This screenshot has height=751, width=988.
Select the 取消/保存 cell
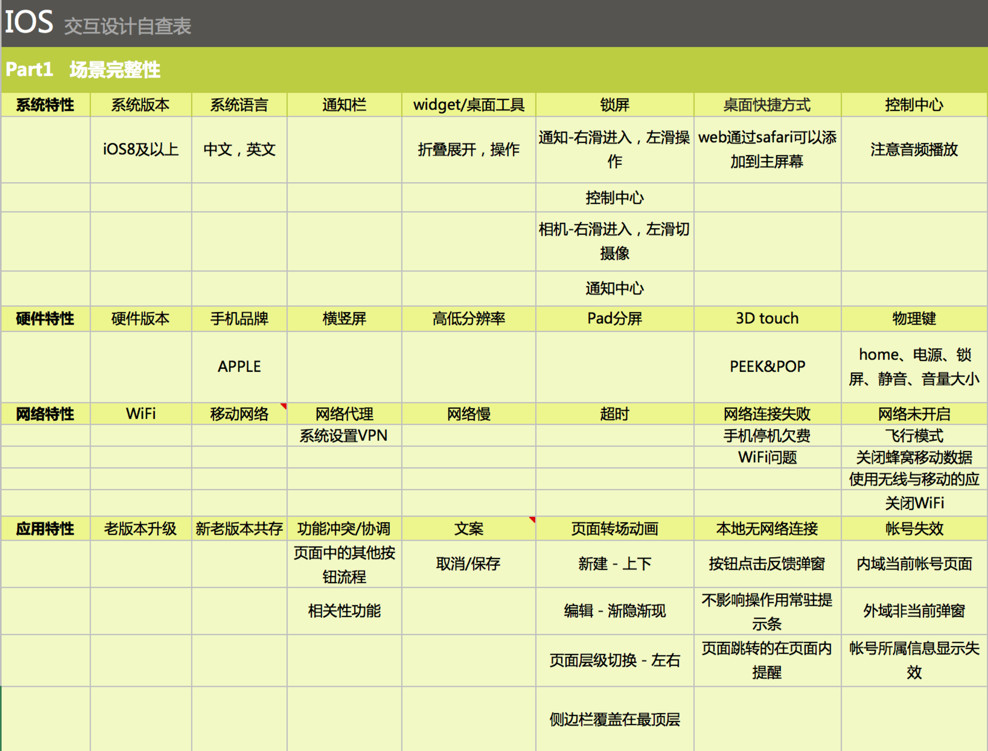469,564
